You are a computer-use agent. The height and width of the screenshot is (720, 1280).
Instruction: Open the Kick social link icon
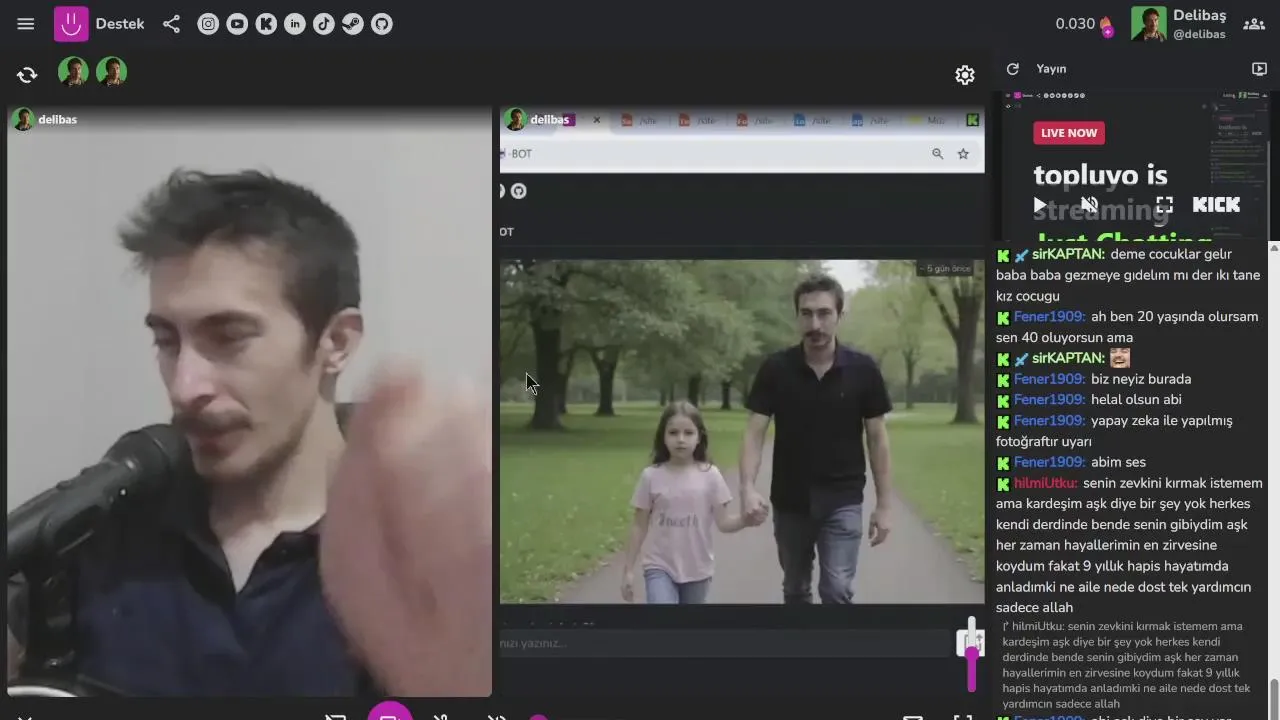pos(266,24)
